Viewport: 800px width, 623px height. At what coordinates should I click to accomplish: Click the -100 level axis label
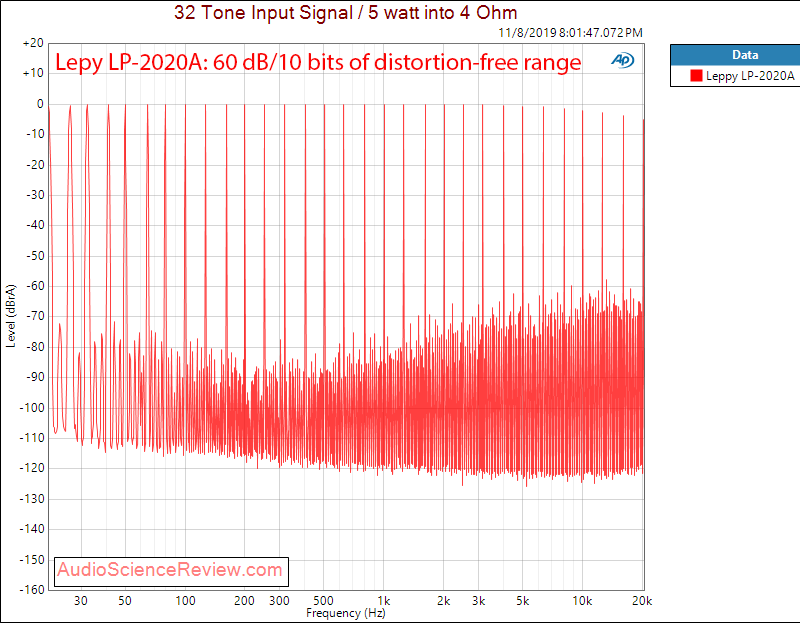(x=33, y=408)
